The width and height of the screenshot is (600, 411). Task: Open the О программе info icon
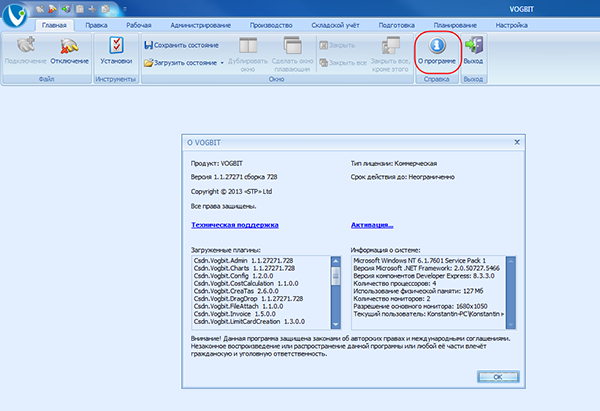[436, 46]
